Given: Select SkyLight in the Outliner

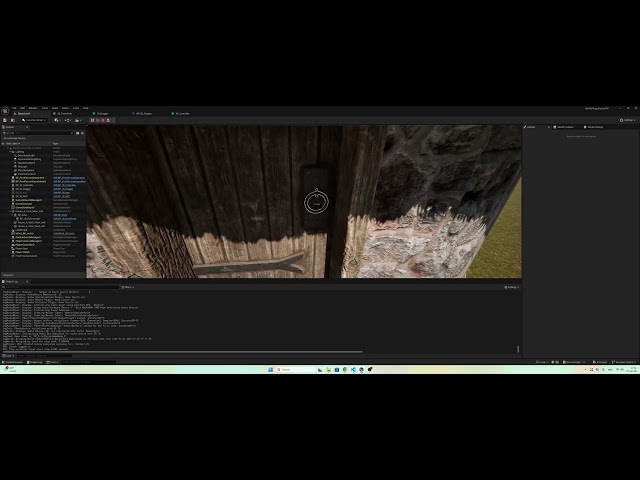Looking at the screenshot, I should [22, 167].
